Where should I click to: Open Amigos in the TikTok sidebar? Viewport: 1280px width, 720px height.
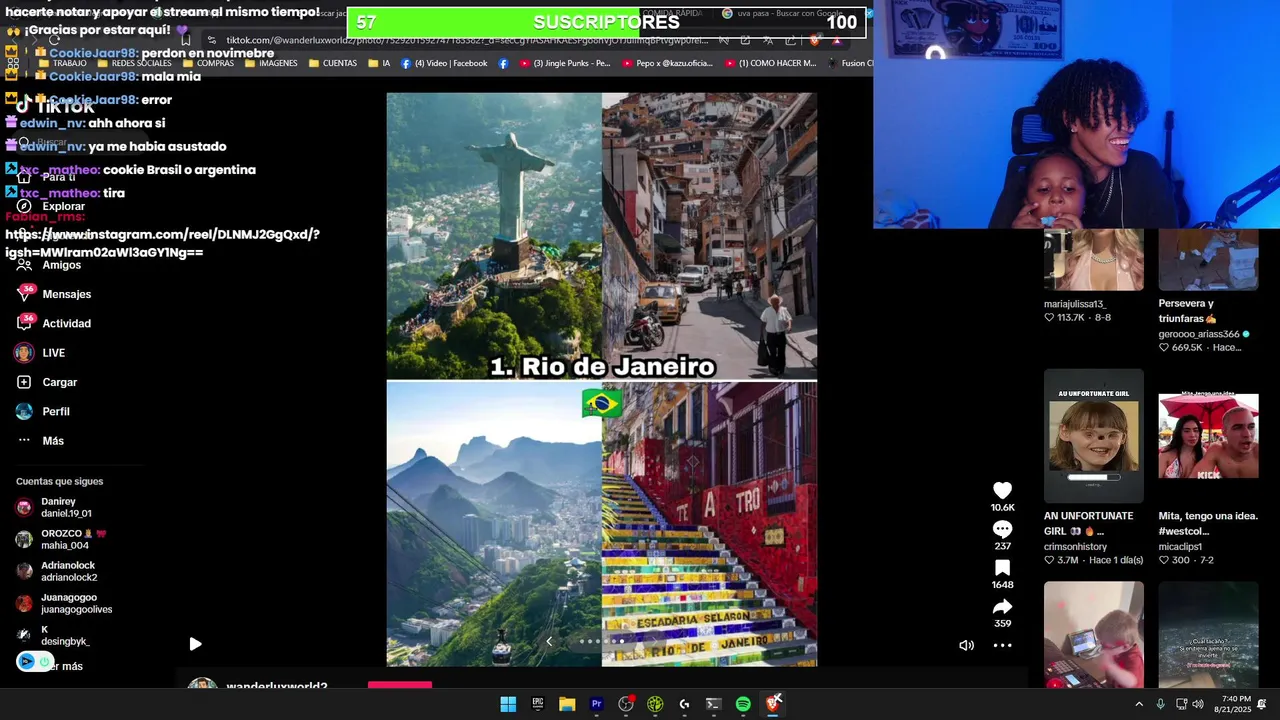tap(61, 265)
